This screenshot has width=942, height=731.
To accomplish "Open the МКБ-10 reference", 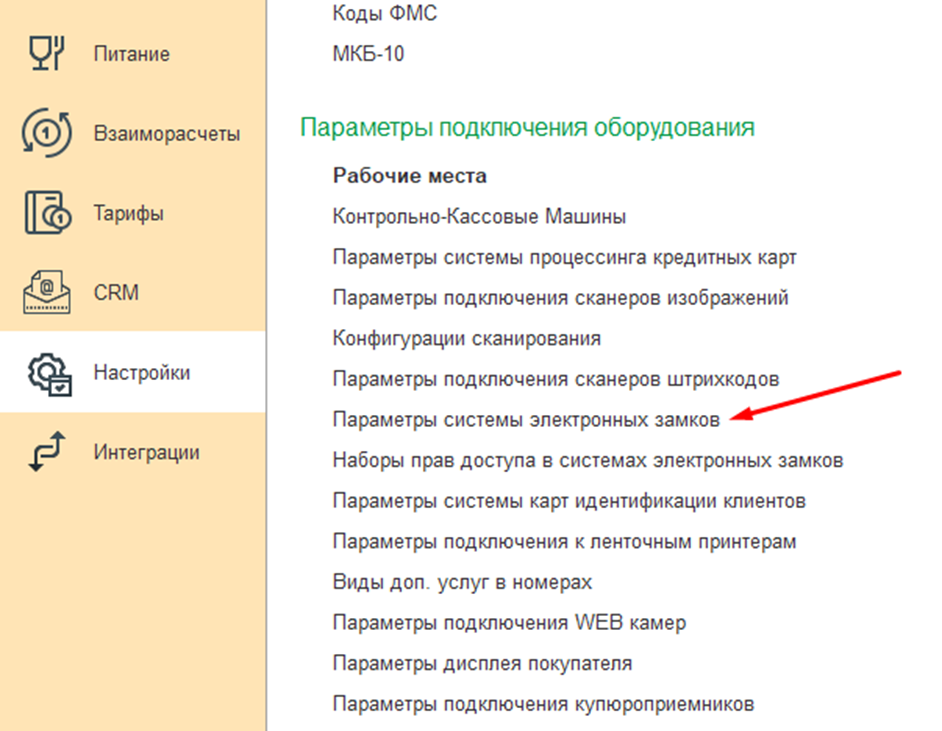I will (x=368, y=53).
